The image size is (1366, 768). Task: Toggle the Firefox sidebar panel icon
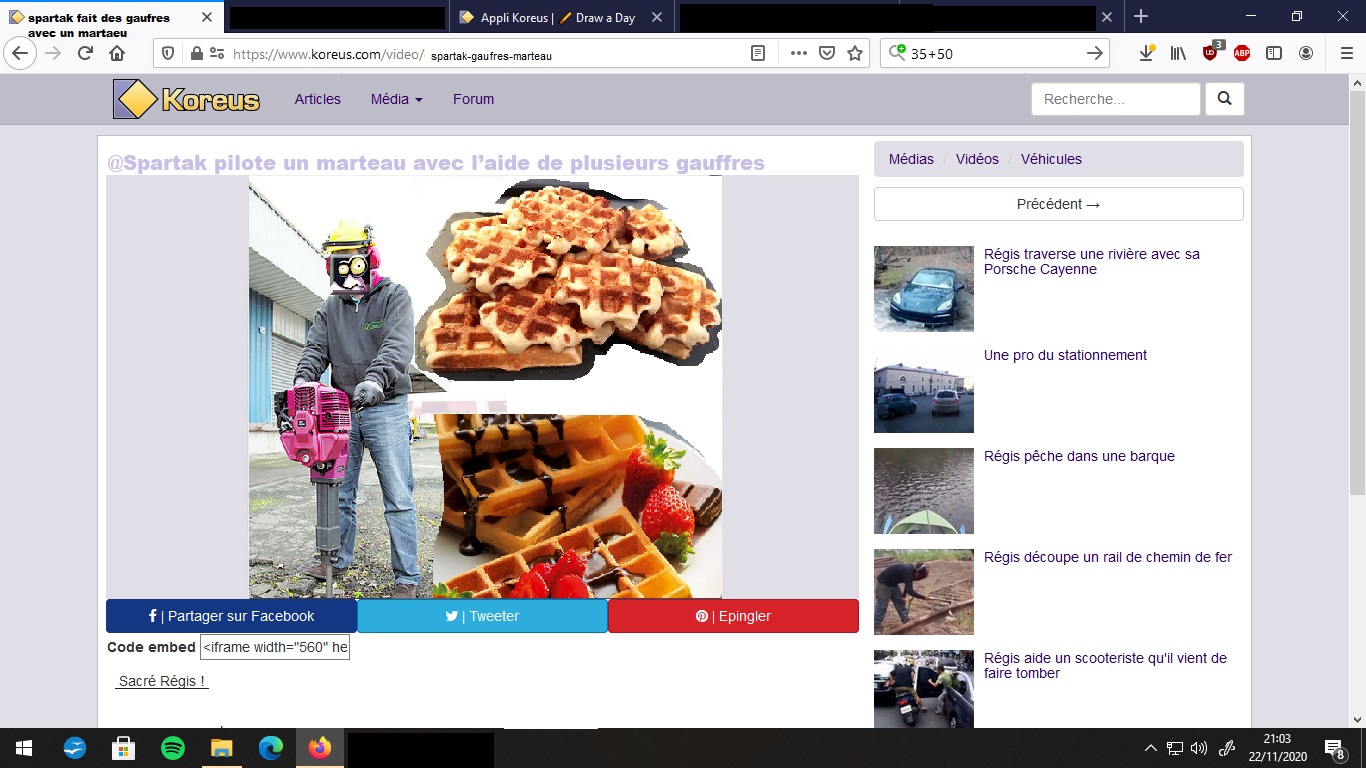(x=1274, y=54)
